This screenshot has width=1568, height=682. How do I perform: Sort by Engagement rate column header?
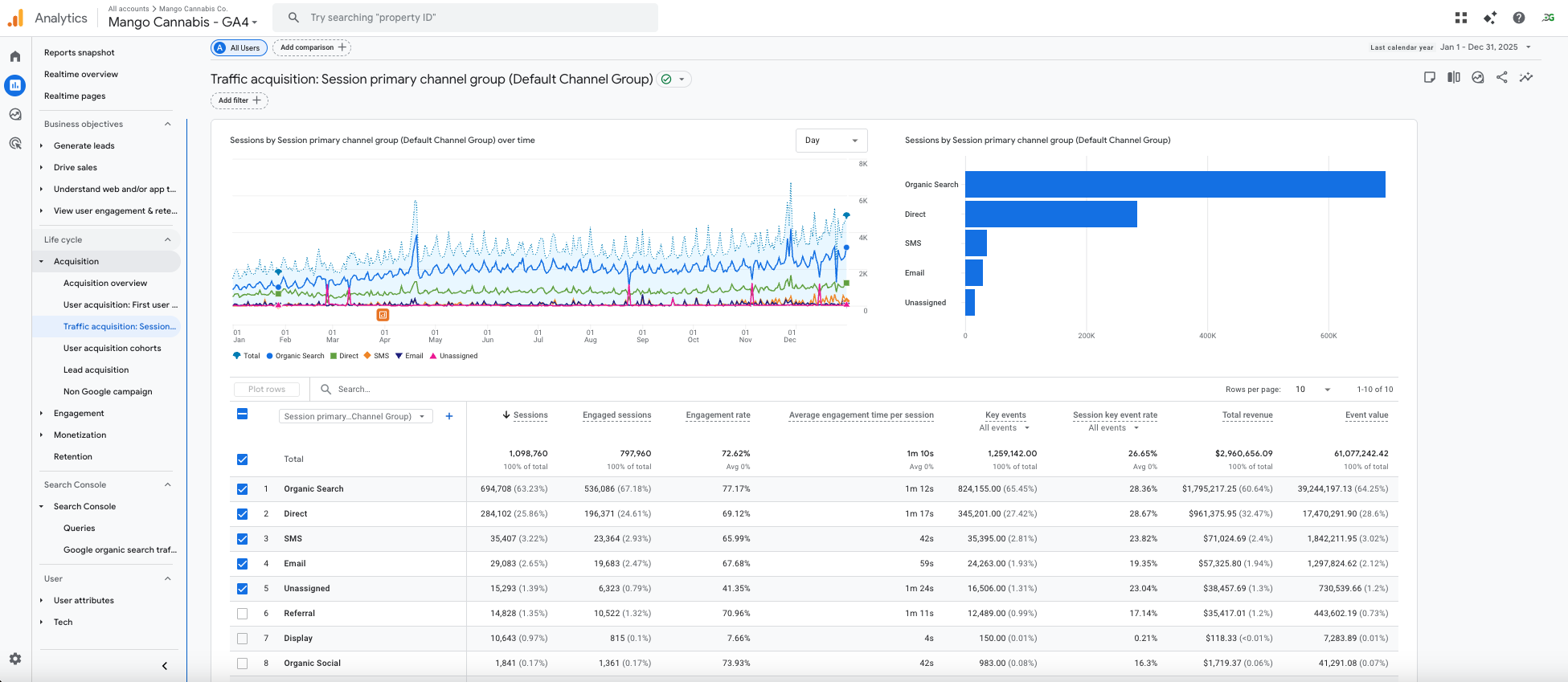718,415
